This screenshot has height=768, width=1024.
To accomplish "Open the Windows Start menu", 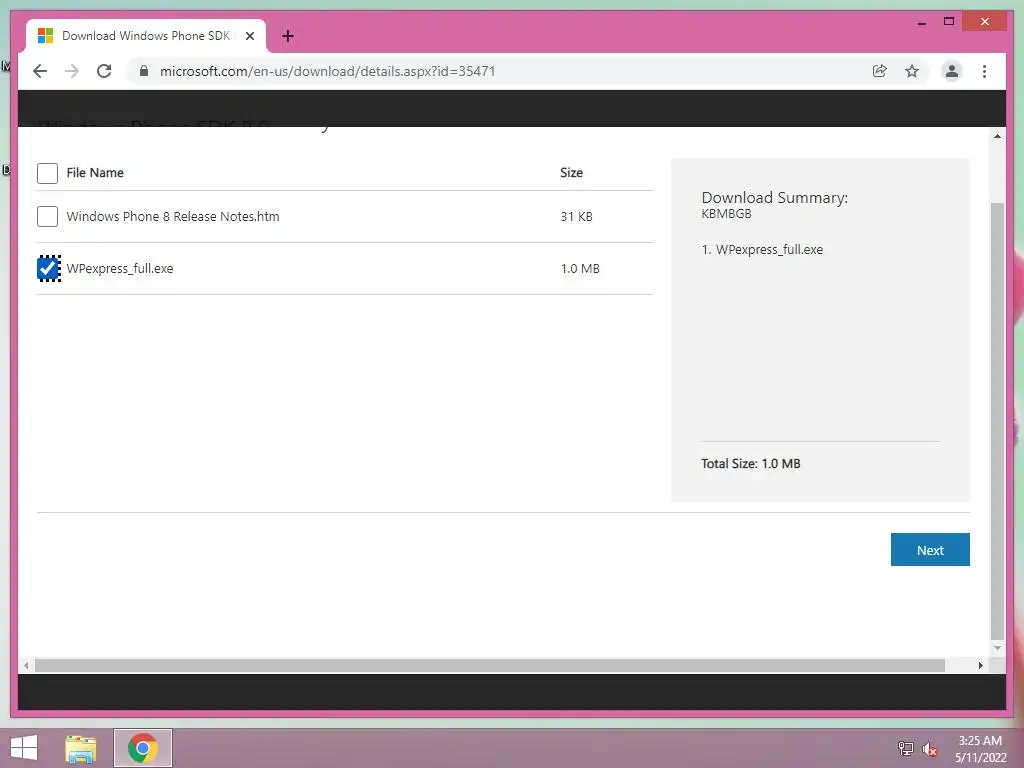I will point(24,748).
